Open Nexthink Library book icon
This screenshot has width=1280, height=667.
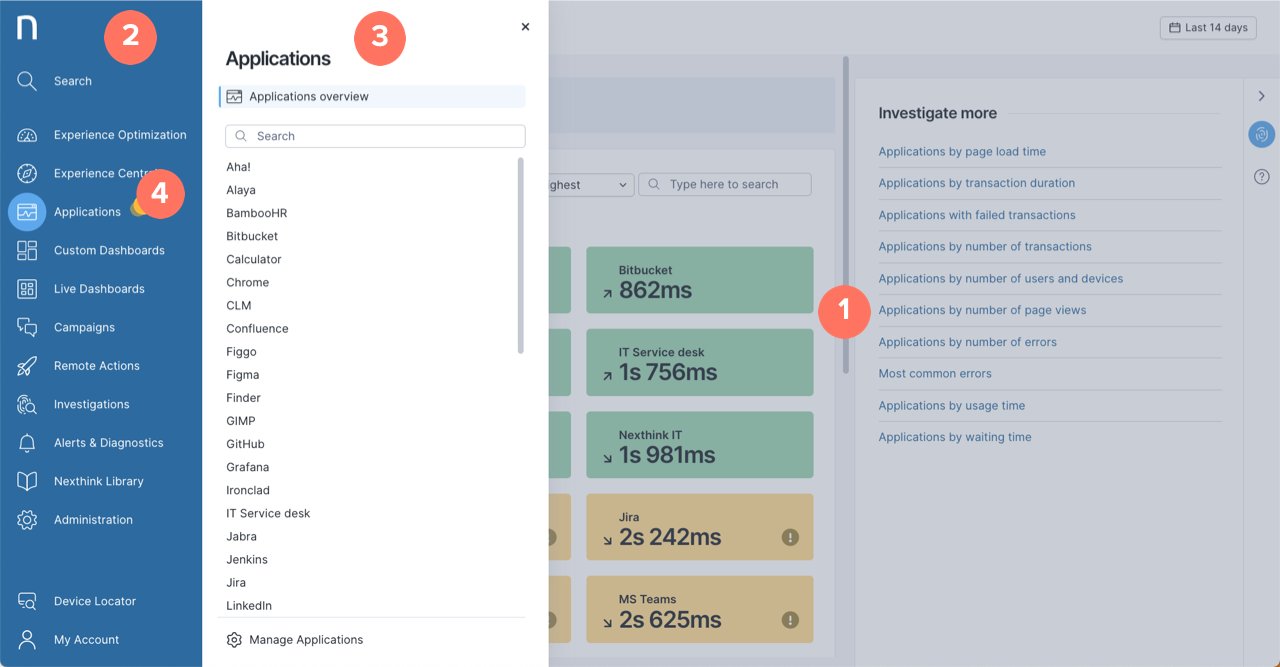[x=27, y=481]
